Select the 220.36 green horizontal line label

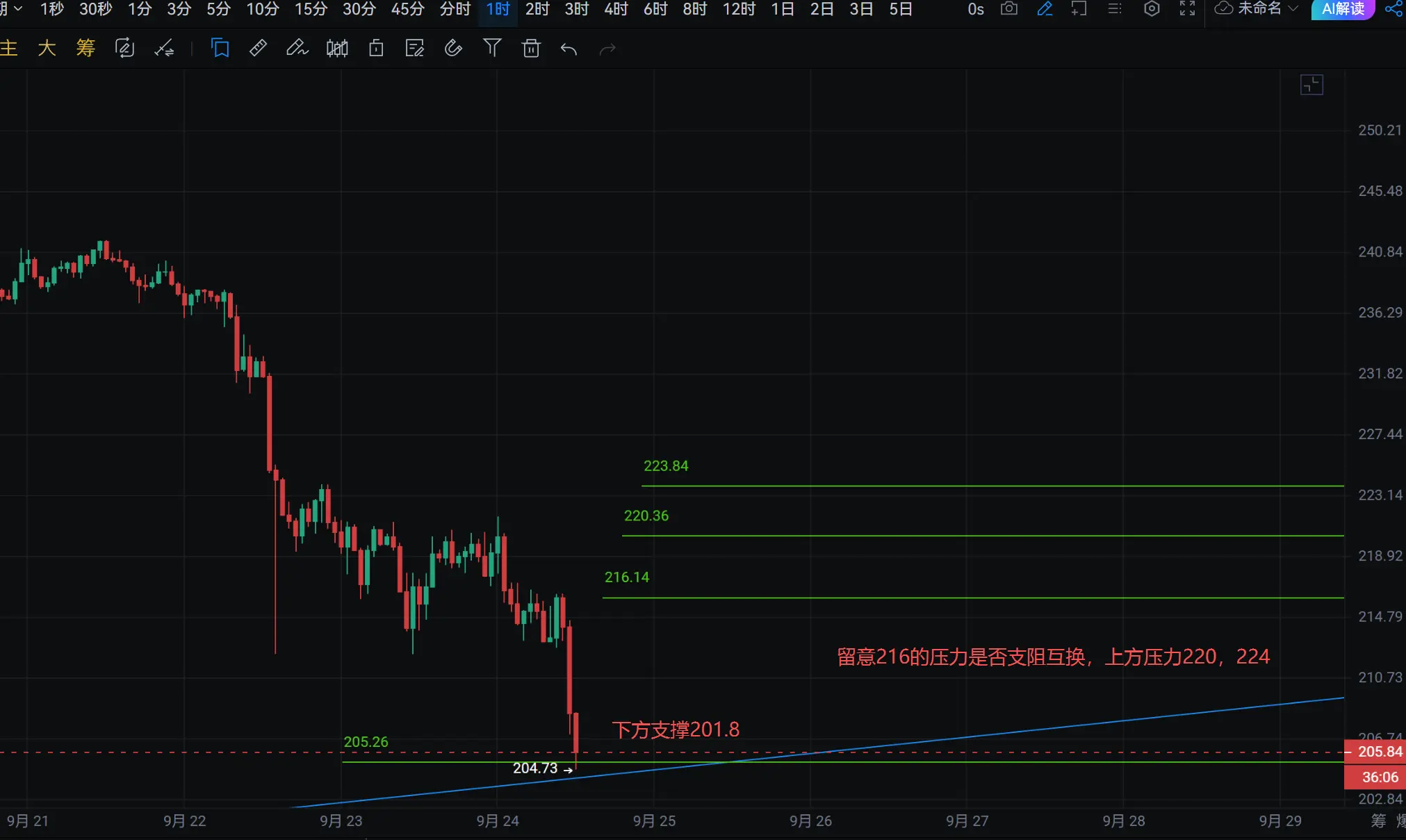click(x=646, y=516)
